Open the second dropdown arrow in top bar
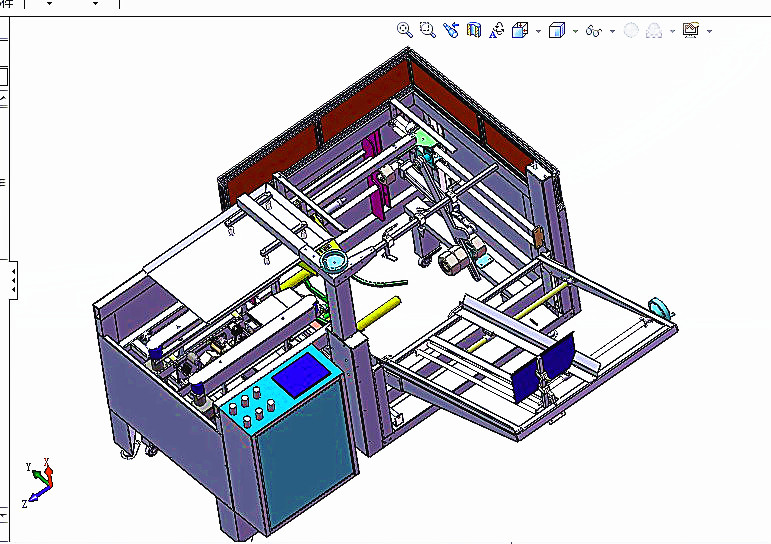 coord(95,3)
